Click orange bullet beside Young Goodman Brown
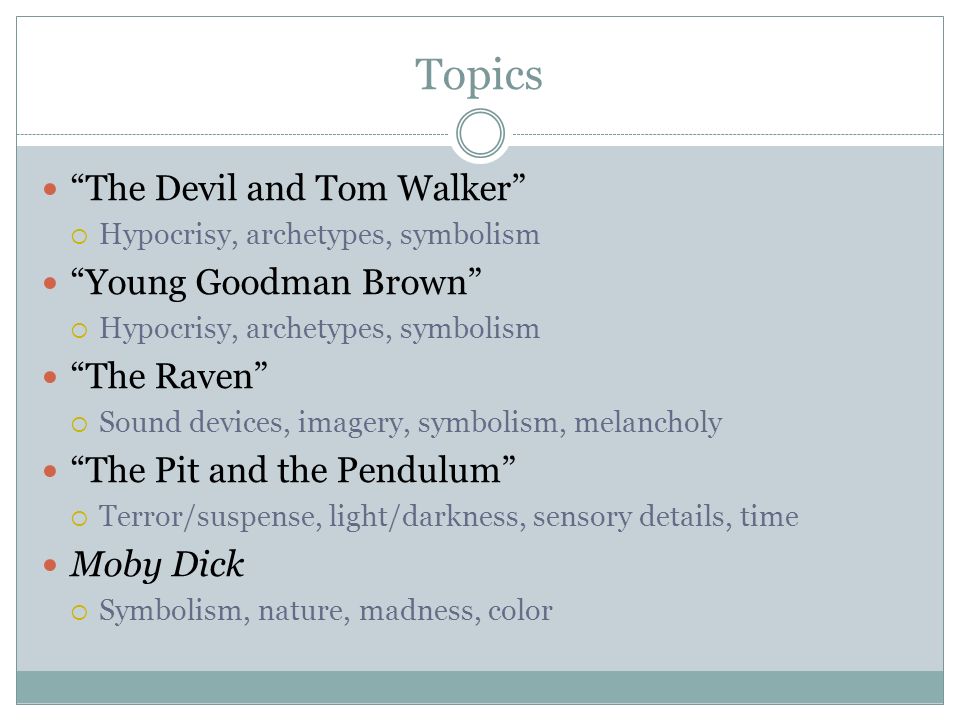 pyautogui.click(x=50, y=283)
